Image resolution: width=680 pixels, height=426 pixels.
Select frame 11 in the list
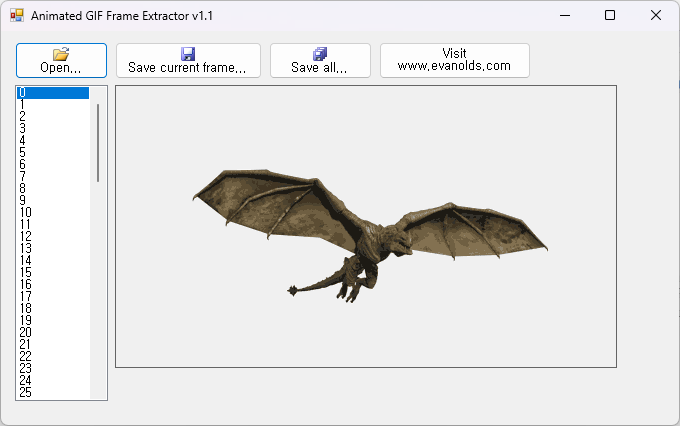pyautogui.click(x=53, y=225)
